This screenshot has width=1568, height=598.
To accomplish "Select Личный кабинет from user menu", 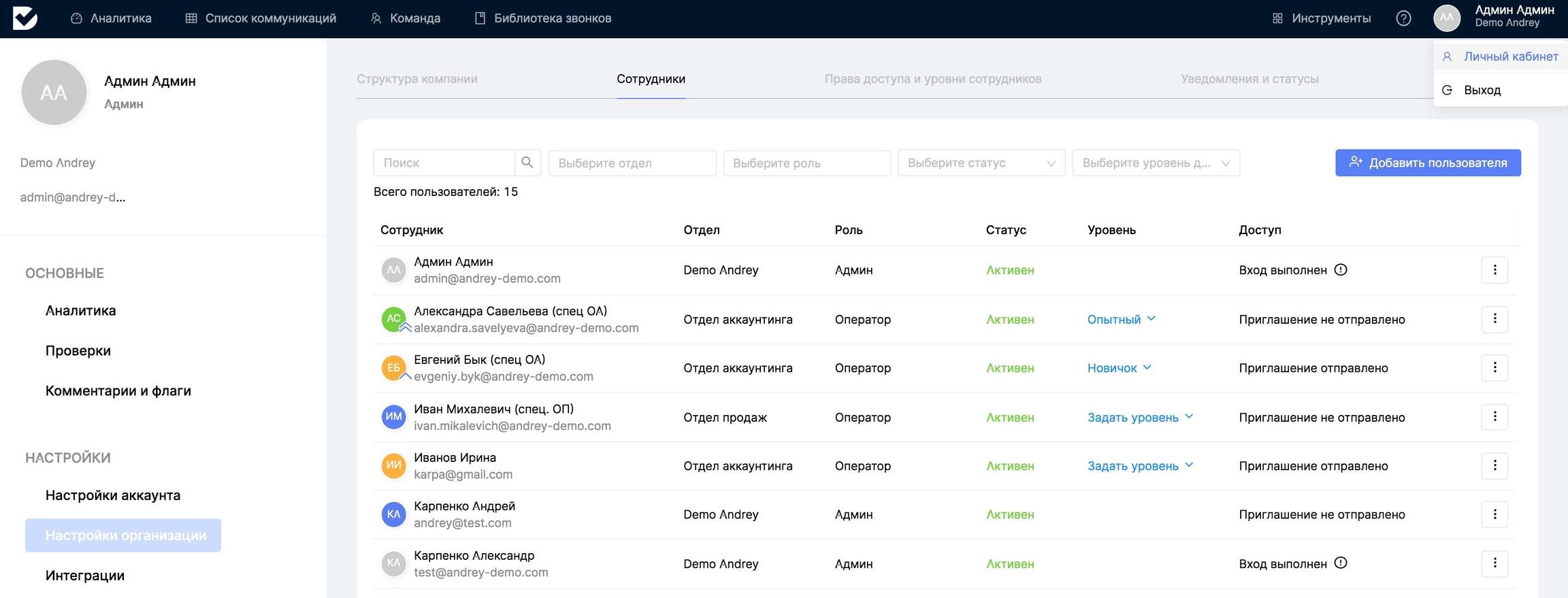I will coord(1510,56).
